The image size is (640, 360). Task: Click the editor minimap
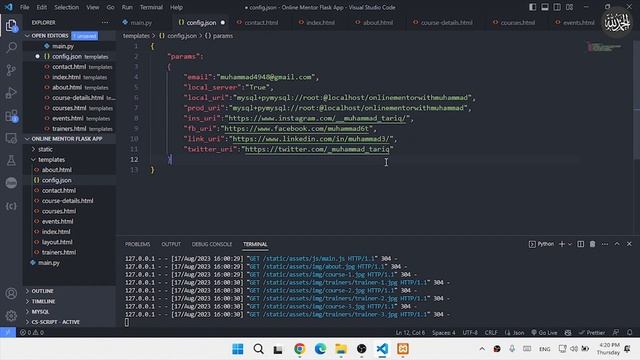pyautogui.click(x=604, y=47)
